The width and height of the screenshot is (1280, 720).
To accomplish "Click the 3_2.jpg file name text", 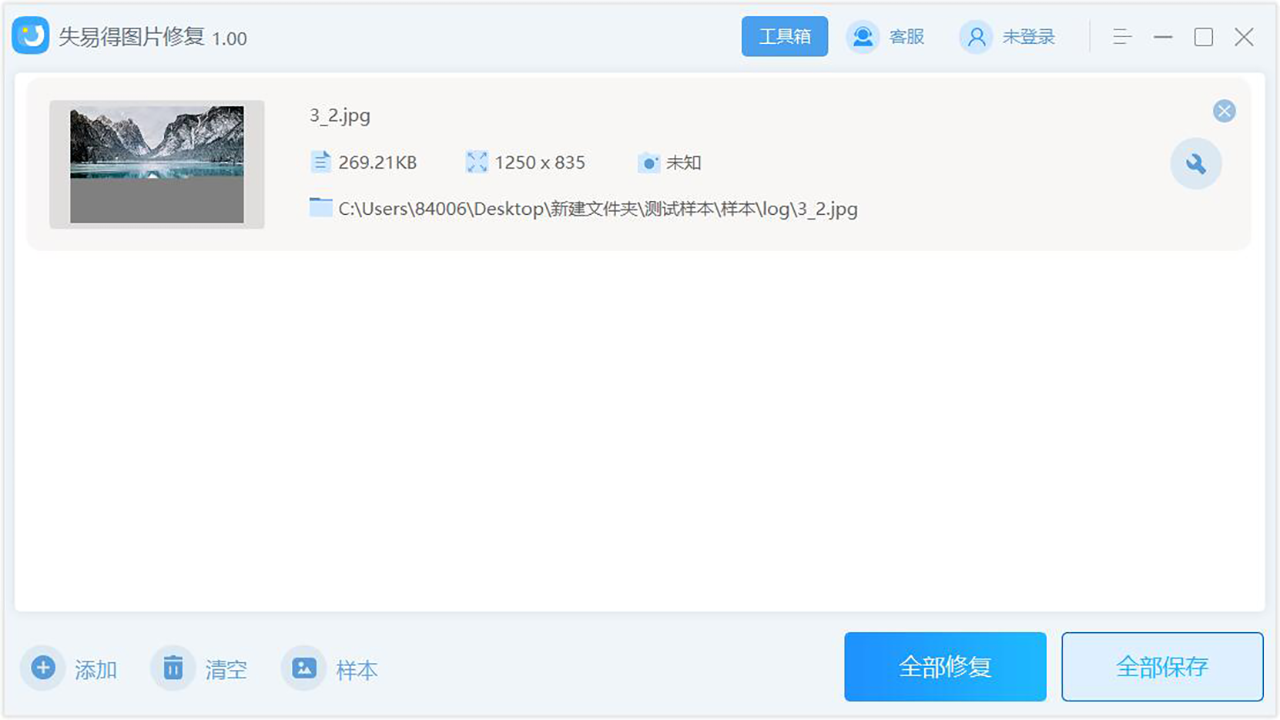I will click(x=340, y=115).
